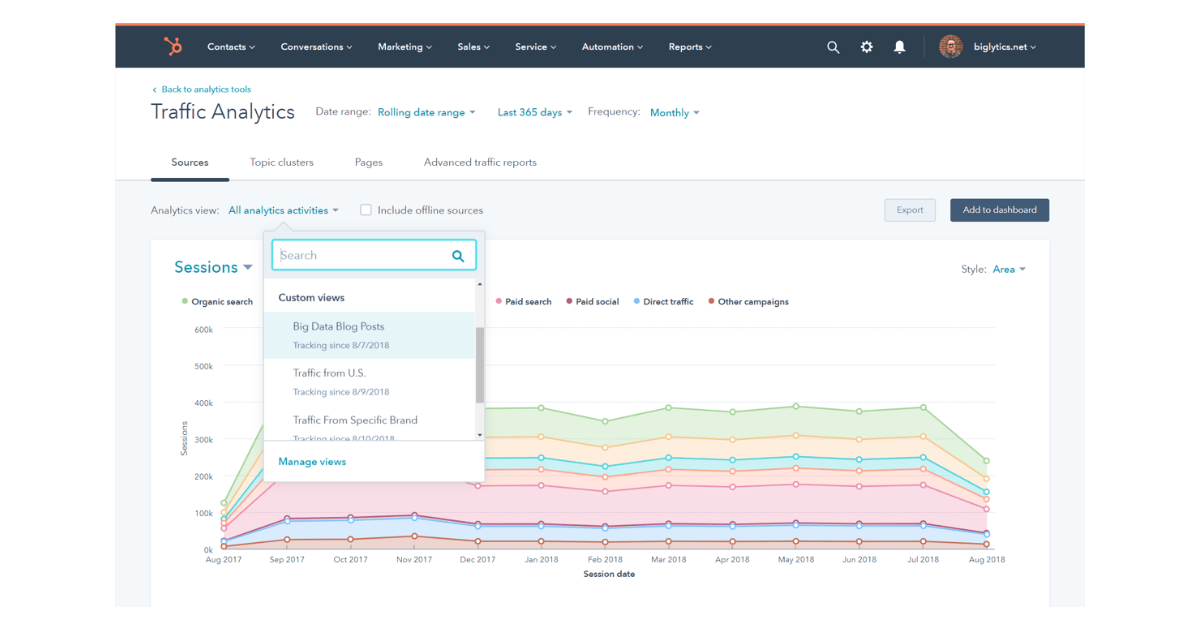
Task: Toggle the Other campaigns legend marker
Action: (x=711, y=301)
